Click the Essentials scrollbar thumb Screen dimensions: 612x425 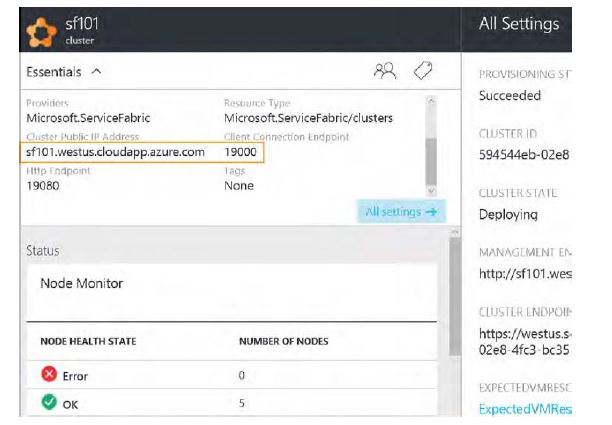click(x=431, y=161)
